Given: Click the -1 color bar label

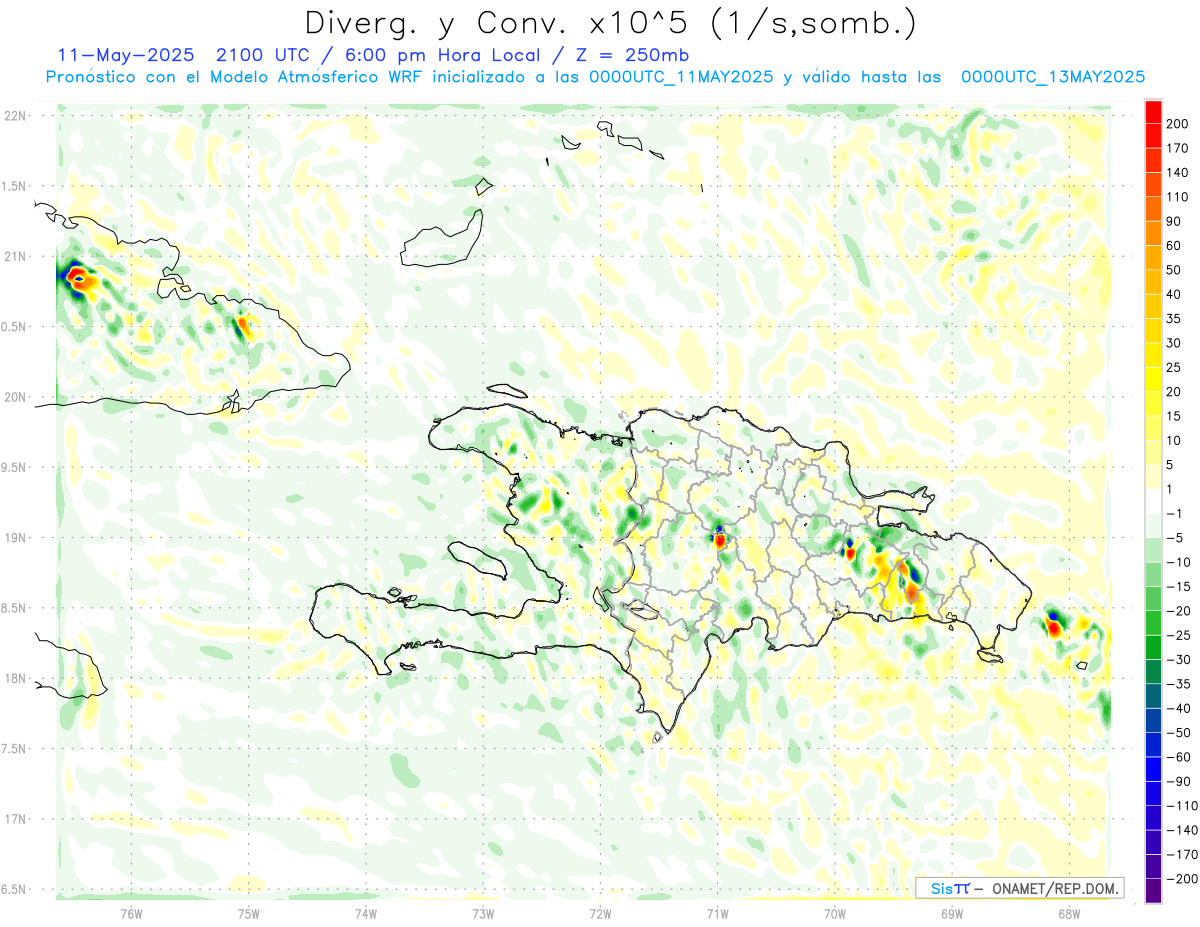Looking at the screenshot, I should pyautogui.click(x=1174, y=514).
